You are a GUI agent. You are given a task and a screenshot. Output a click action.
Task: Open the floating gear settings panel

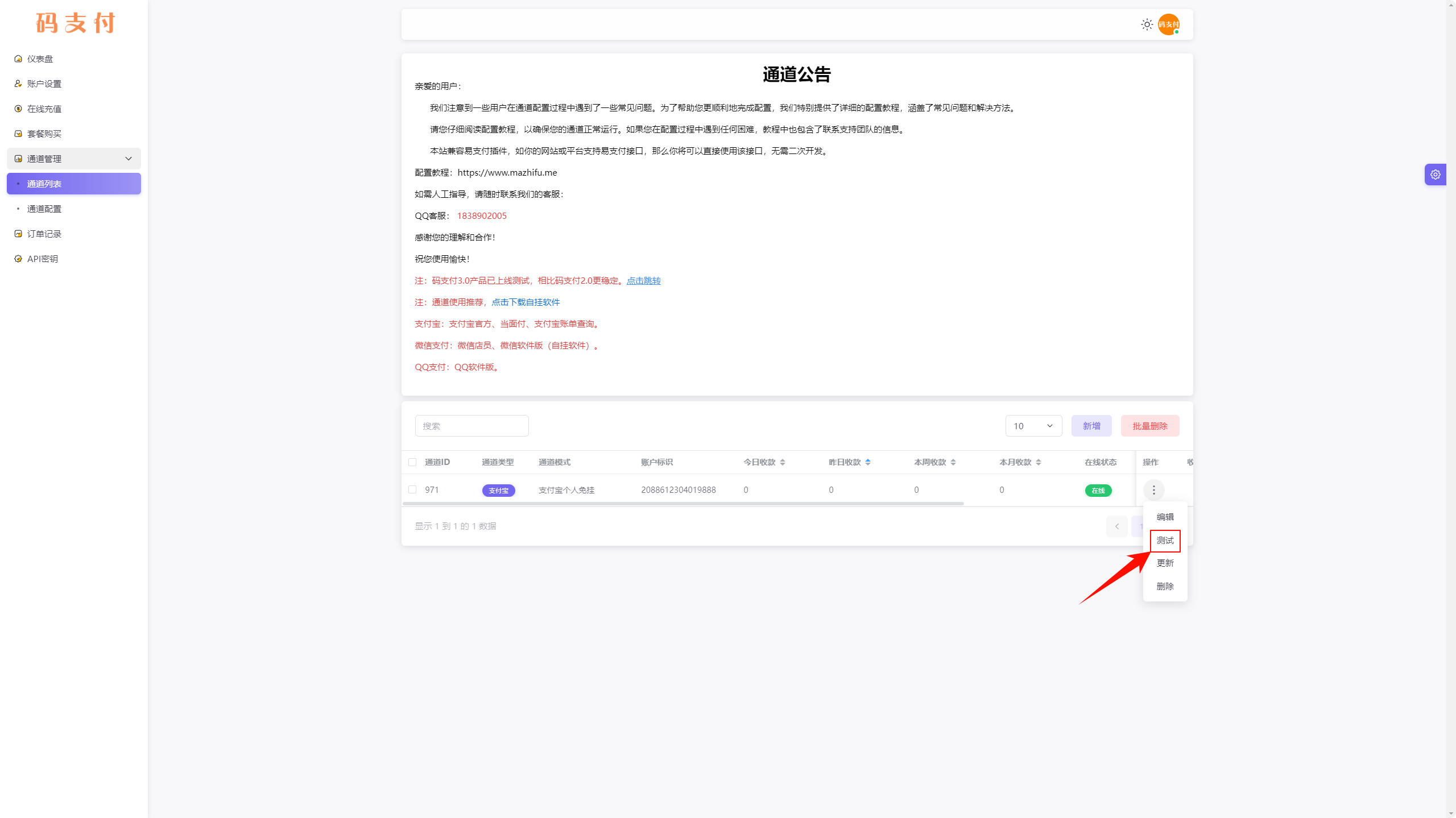(x=1435, y=175)
